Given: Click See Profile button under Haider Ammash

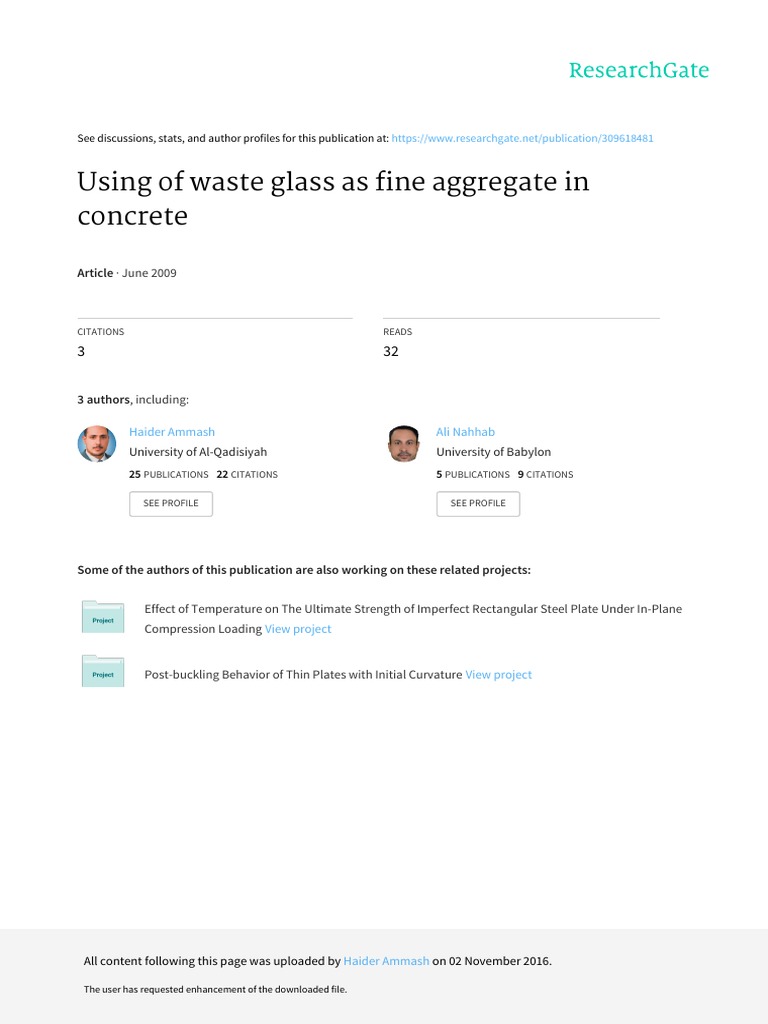Looking at the screenshot, I should (x=171, y=504).
